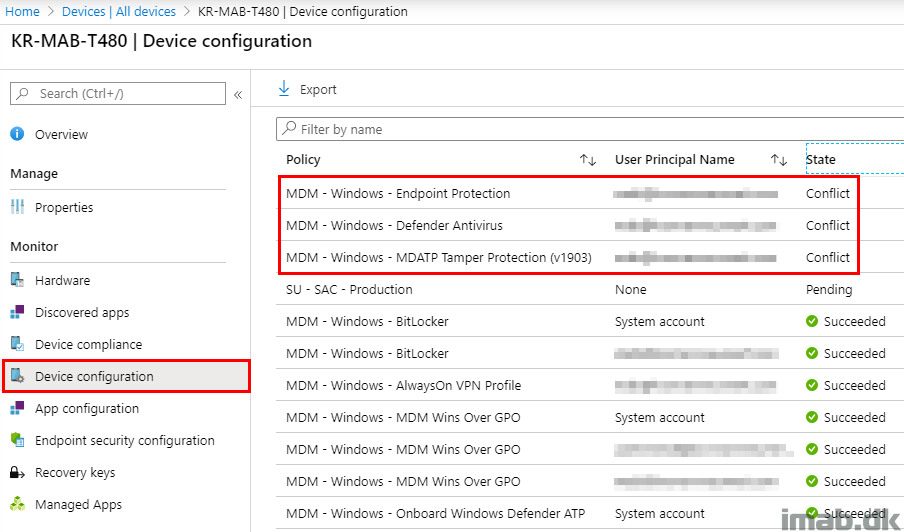Click the State column header
Viewport: 904px width, 532px height.
(820, 160)
